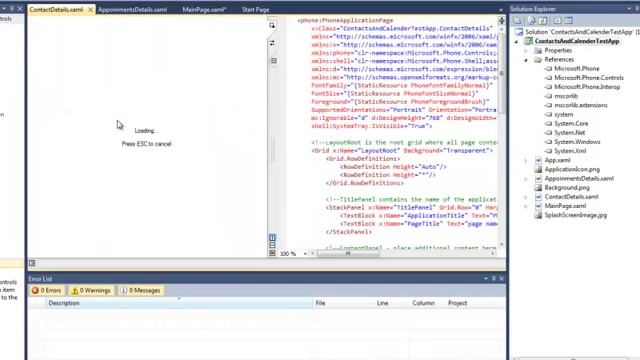Click the collapse pane icon on splitter

click(x=273, y=61)
